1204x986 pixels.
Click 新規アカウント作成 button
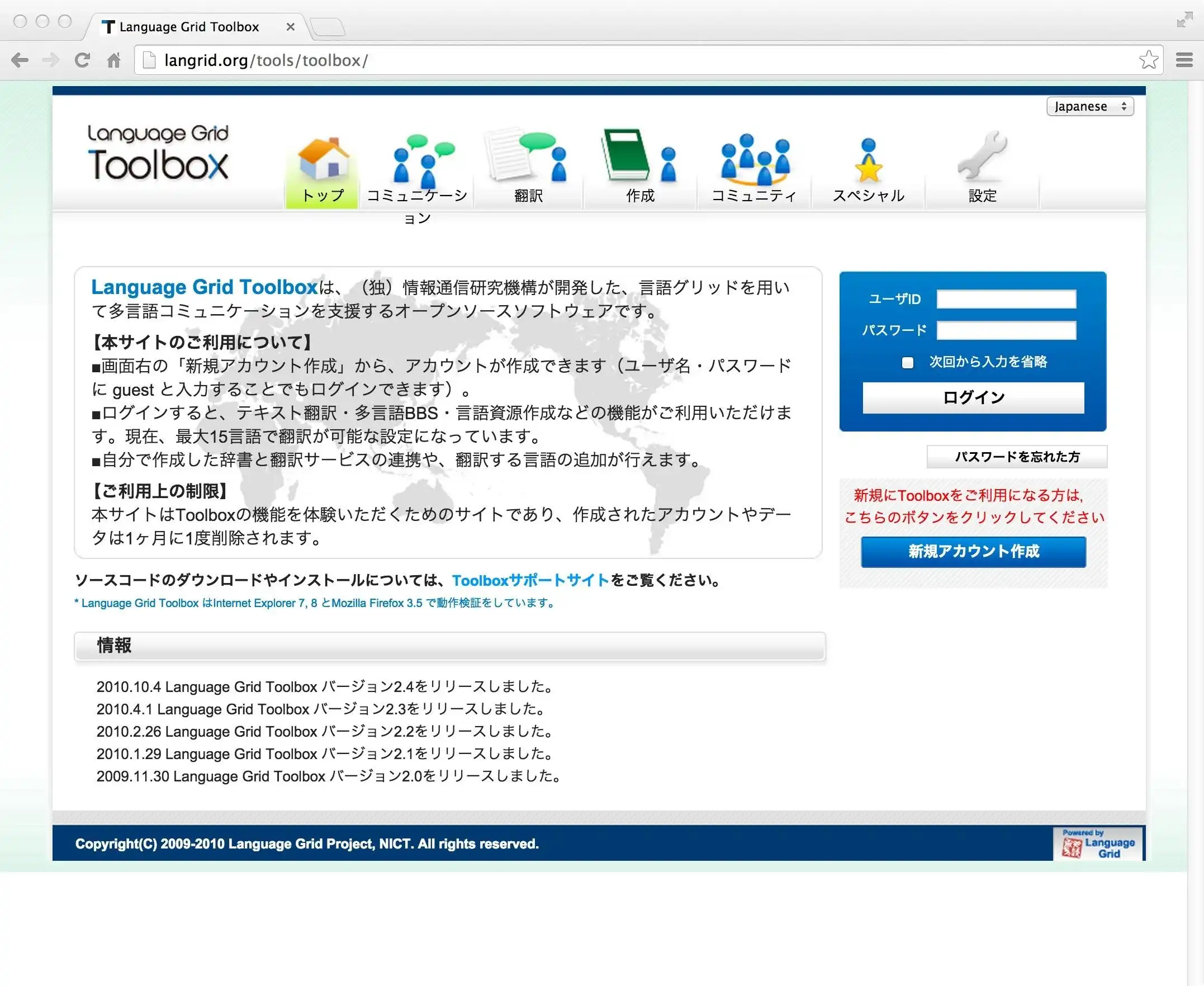pos(973,552)
